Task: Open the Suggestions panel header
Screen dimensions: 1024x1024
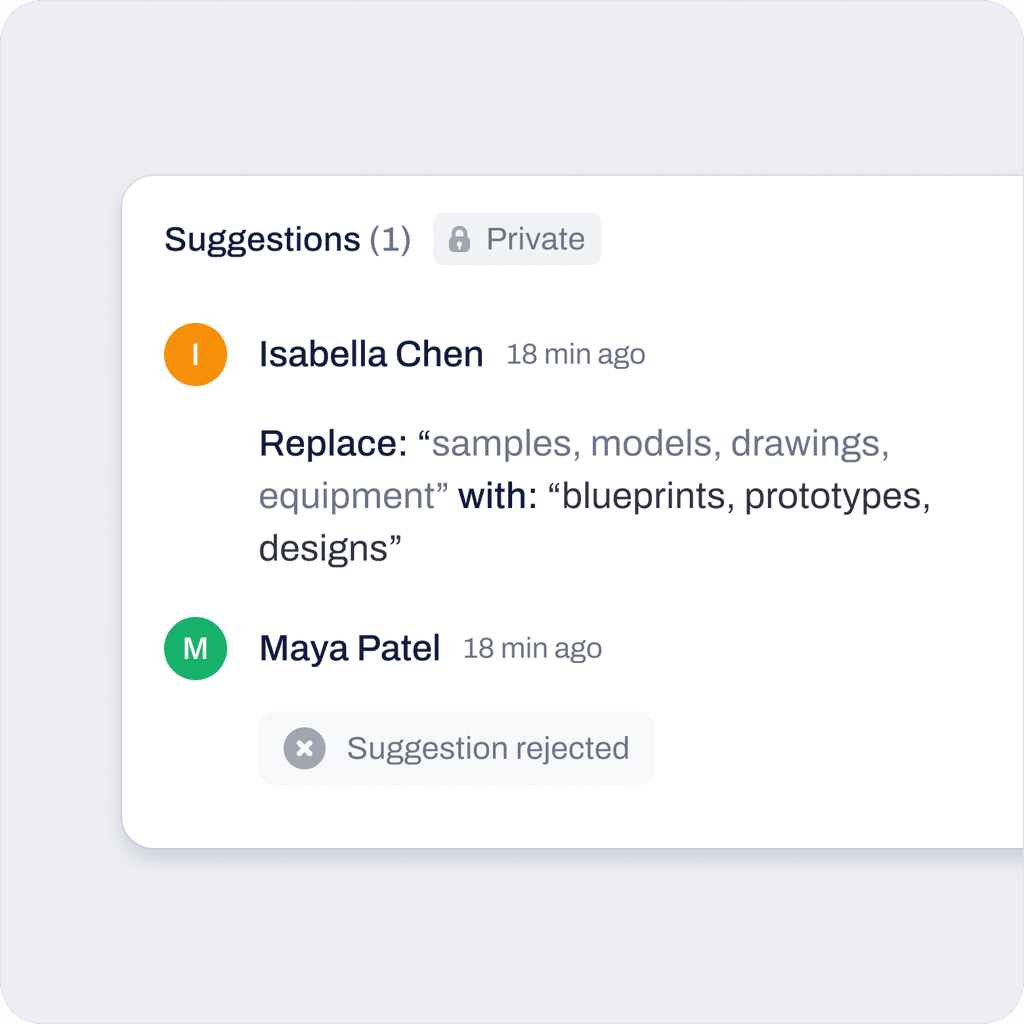Action: click(262, 239)
